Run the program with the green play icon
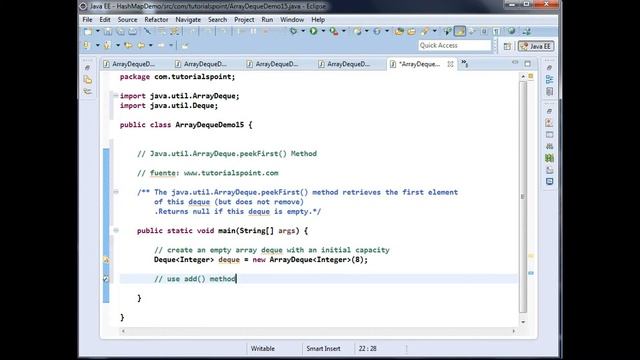 click(x=313, y=31)
